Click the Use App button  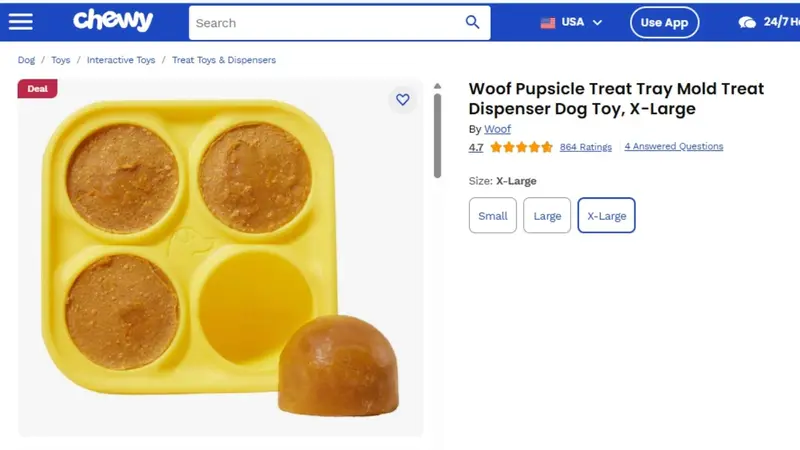point(664,22)
